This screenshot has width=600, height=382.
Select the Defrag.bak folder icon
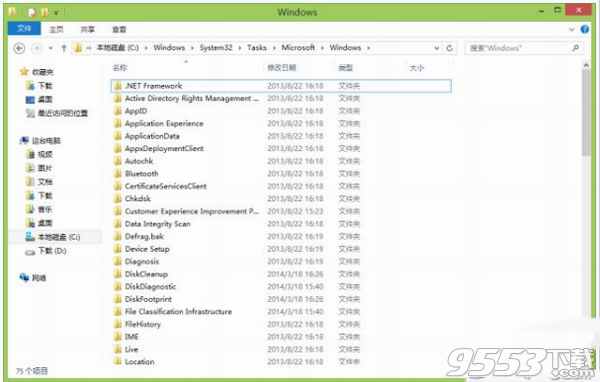click(x=118, y=237)
